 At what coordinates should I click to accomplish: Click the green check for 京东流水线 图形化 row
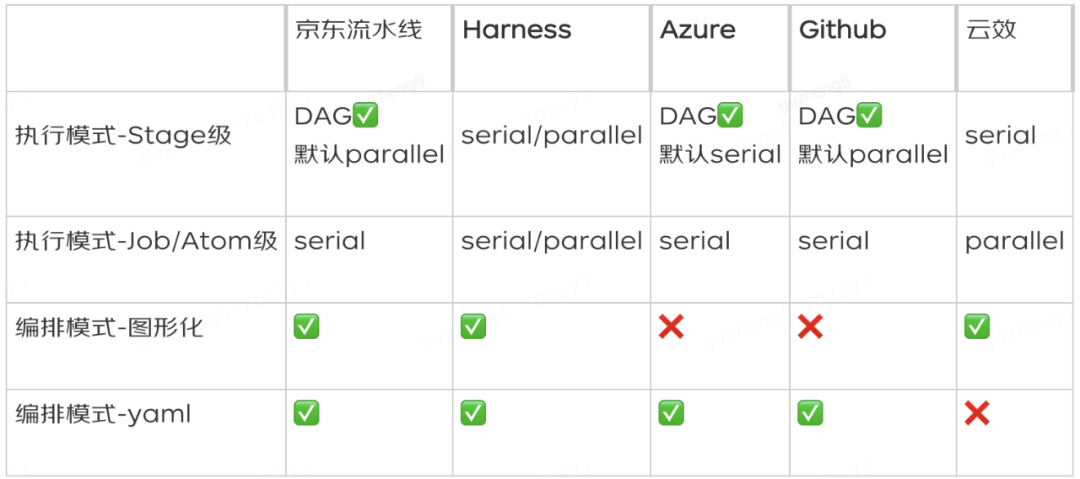[307, 327]
